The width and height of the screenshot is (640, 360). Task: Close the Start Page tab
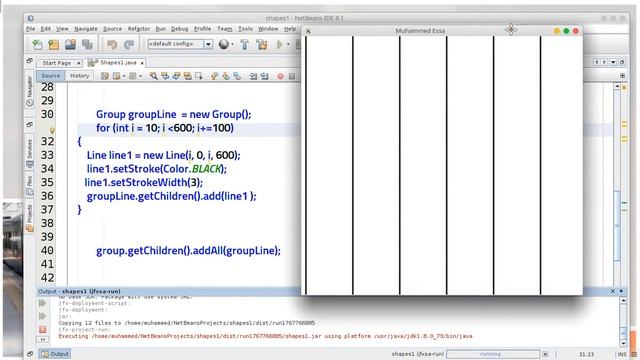78,63
